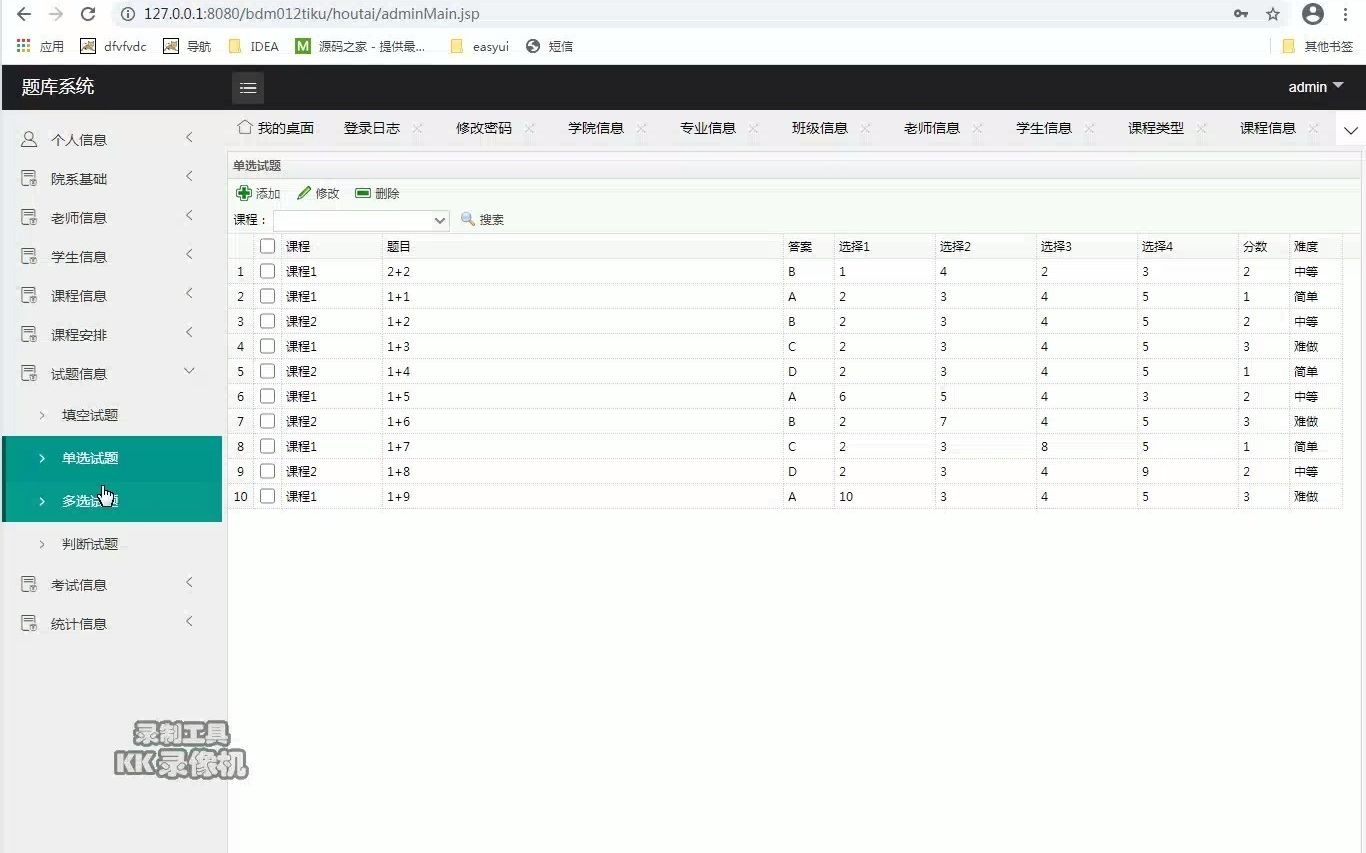Collapse the 试题信息 menu chevron
Screen dimensions: 1366x853
(x=189, y=371)
